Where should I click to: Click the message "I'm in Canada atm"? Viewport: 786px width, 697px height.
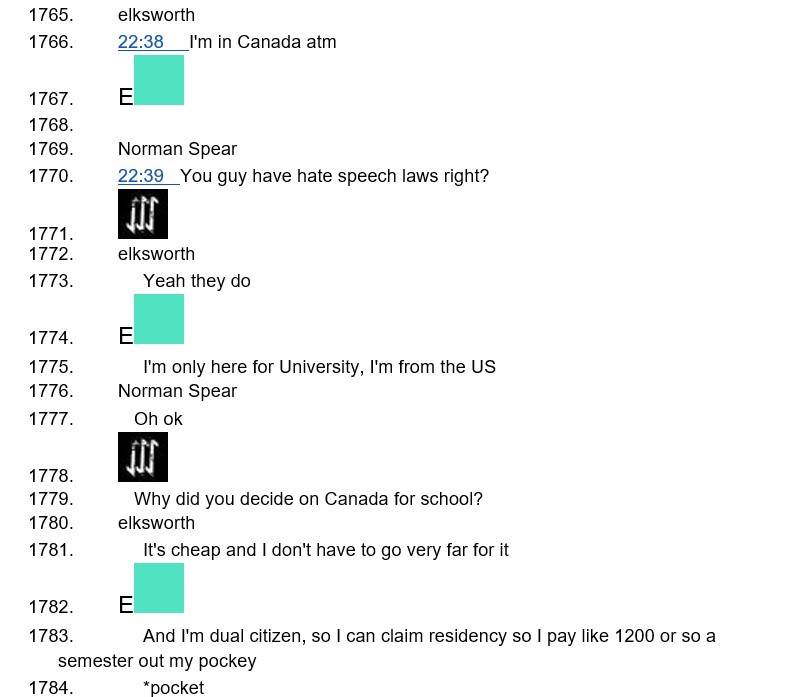coord(263,42)
